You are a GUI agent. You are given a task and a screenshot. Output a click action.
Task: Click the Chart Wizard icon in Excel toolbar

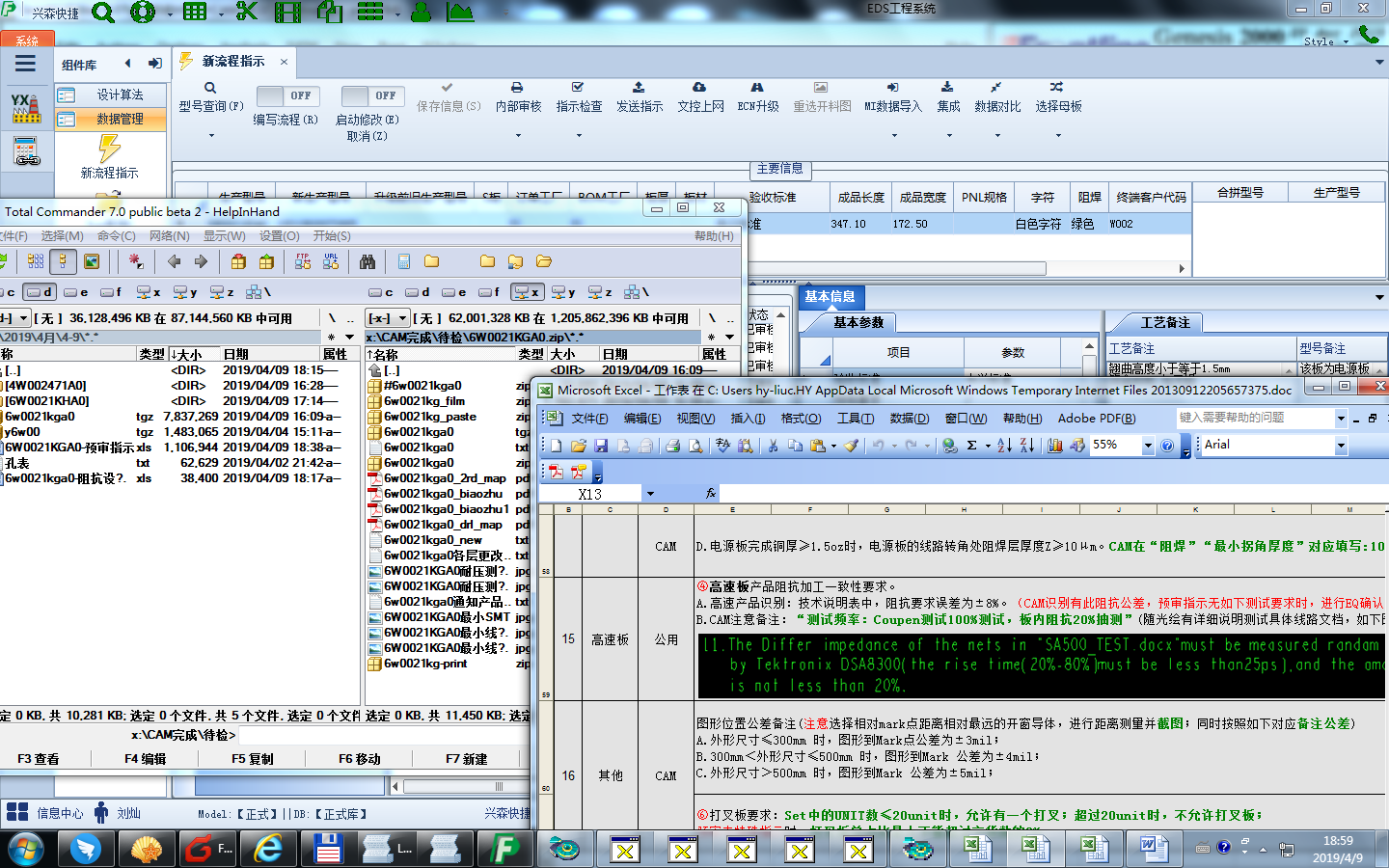tap(1055, 446)
